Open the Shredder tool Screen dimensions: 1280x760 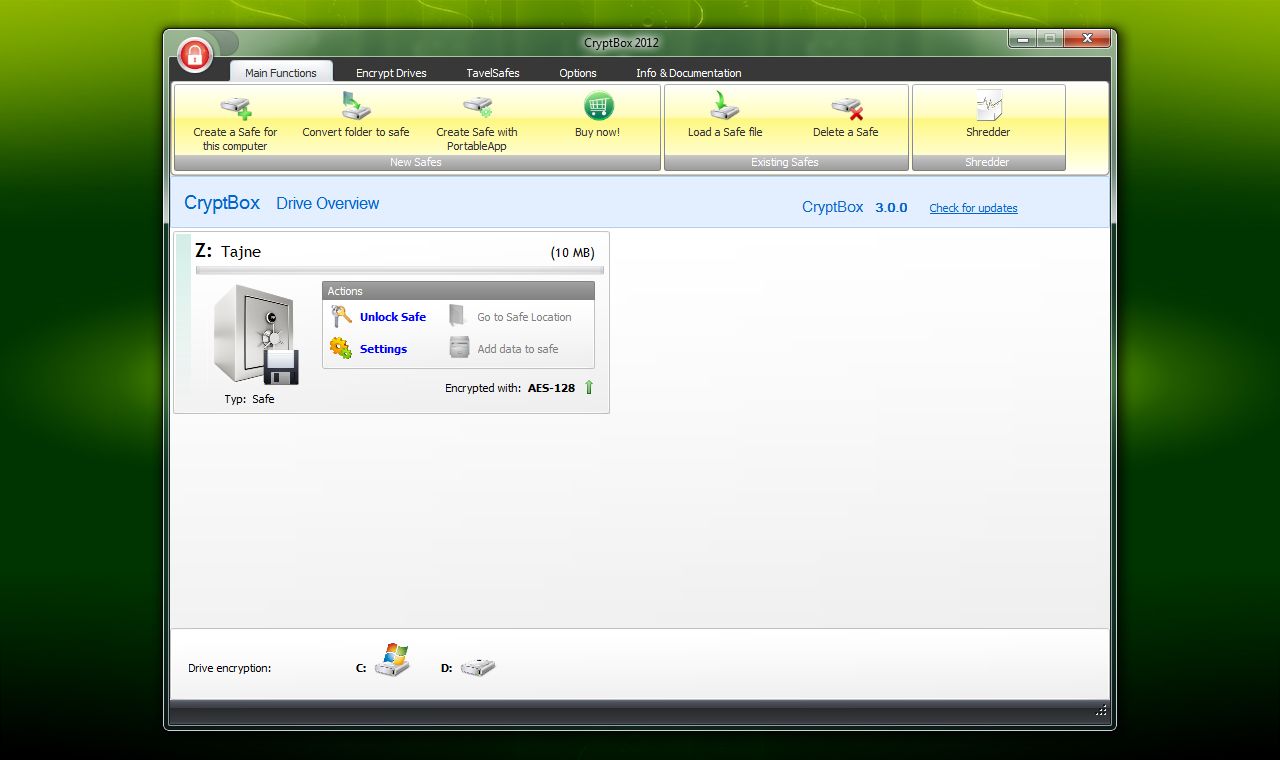pos(988,114)
